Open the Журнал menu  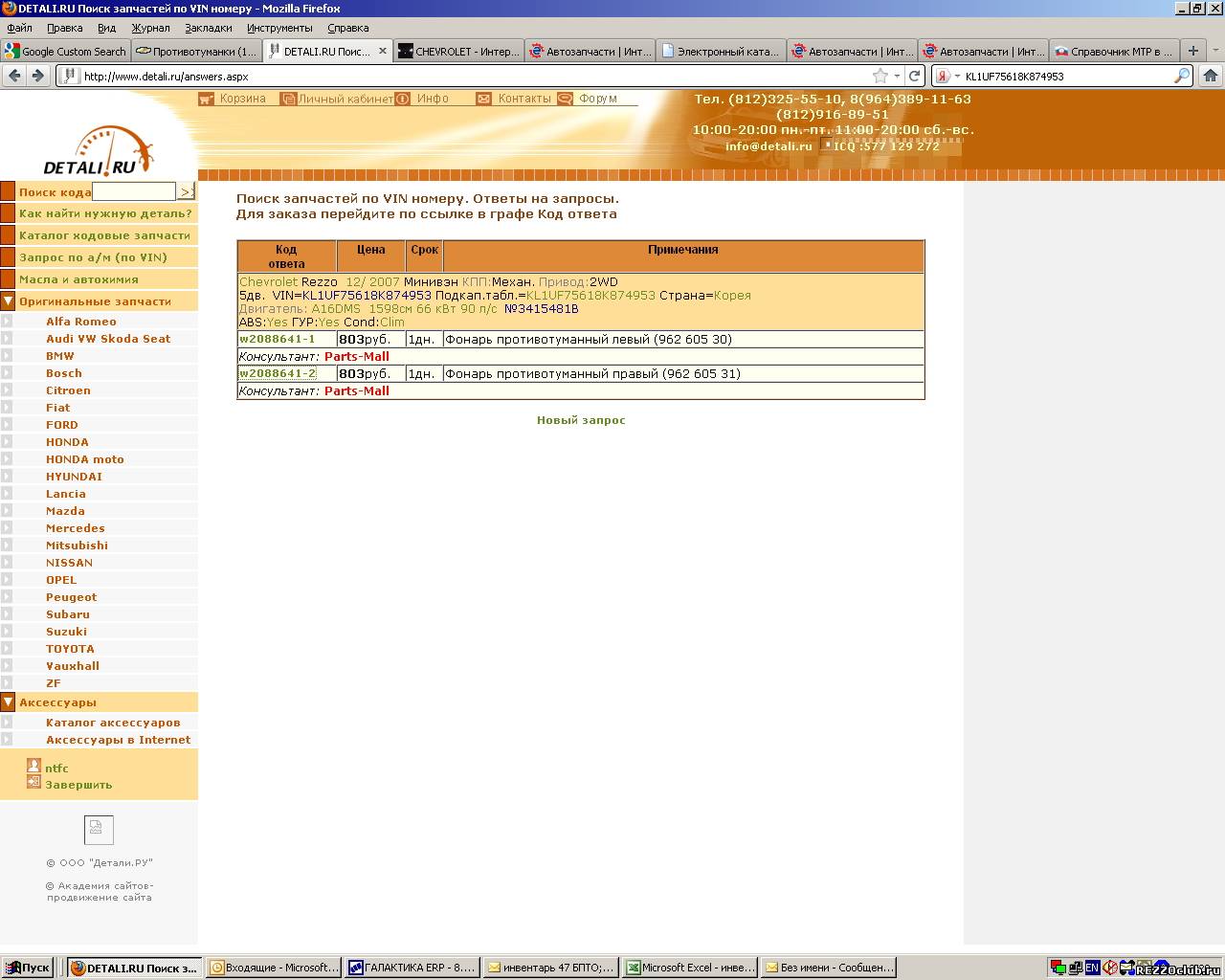coord(150,28)
